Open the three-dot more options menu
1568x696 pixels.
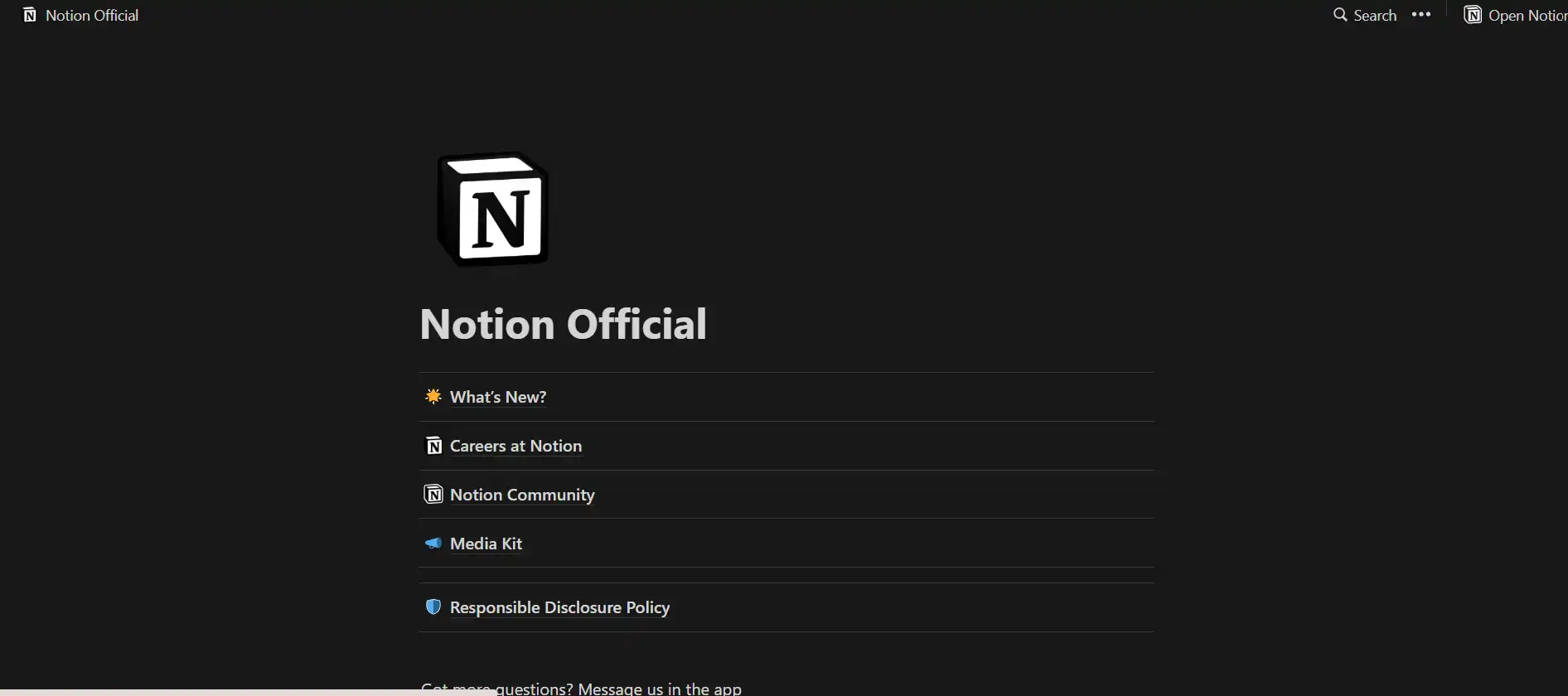pyautogui.click(x=1421, y=15)
